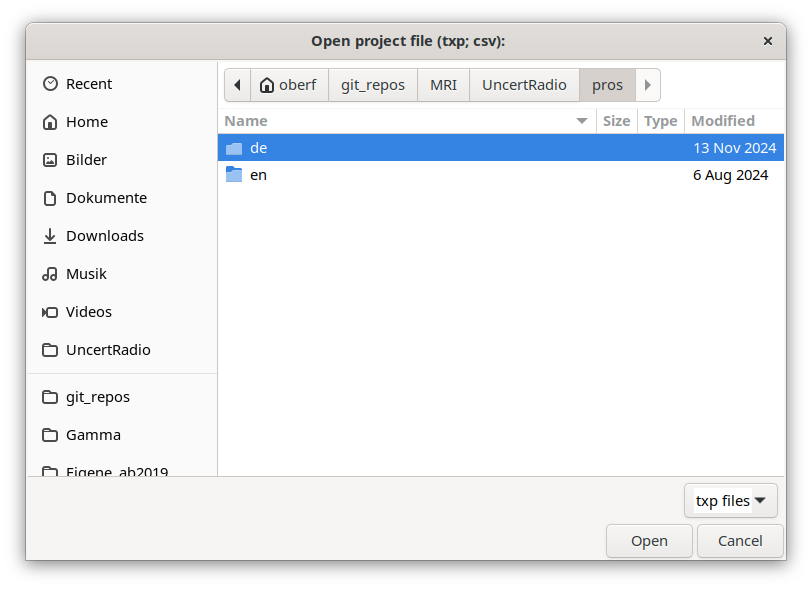Select the UncertRadio path bar segment
This screenshot has height=589, width=812.
coord(525,85)
